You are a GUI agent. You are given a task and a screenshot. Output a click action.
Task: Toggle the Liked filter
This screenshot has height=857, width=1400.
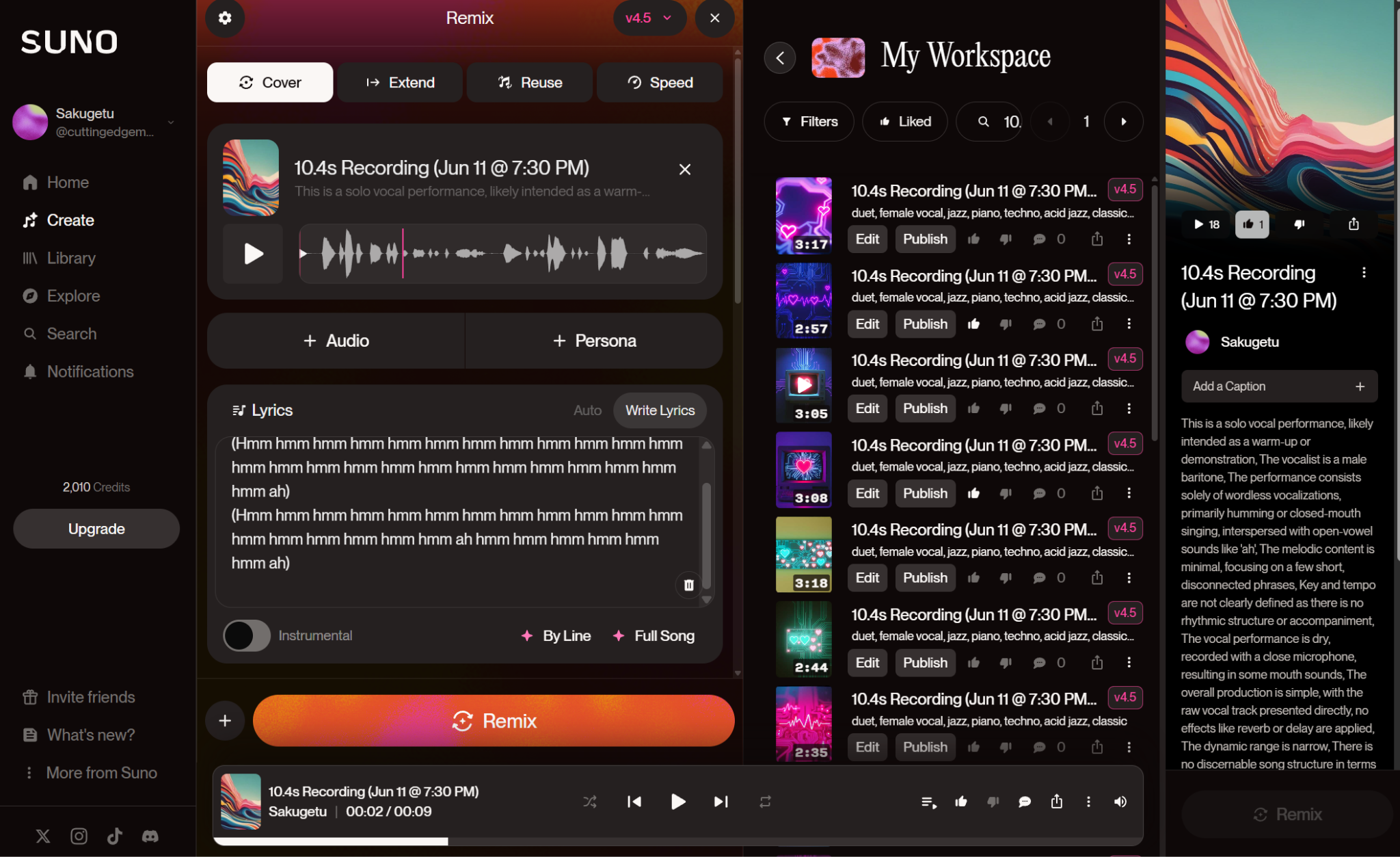905,122
